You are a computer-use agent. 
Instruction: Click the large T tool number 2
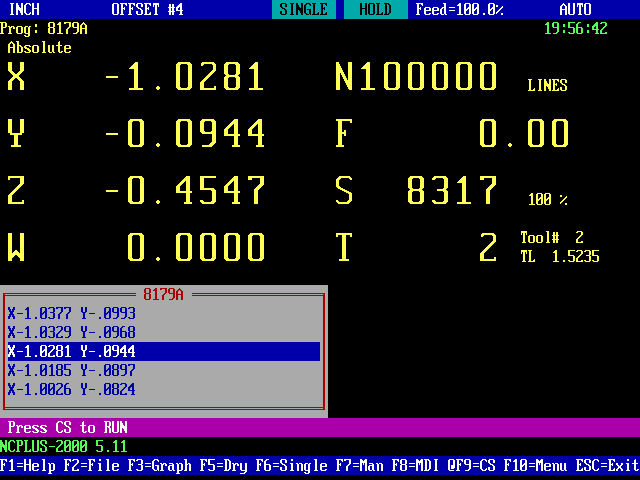488,247
